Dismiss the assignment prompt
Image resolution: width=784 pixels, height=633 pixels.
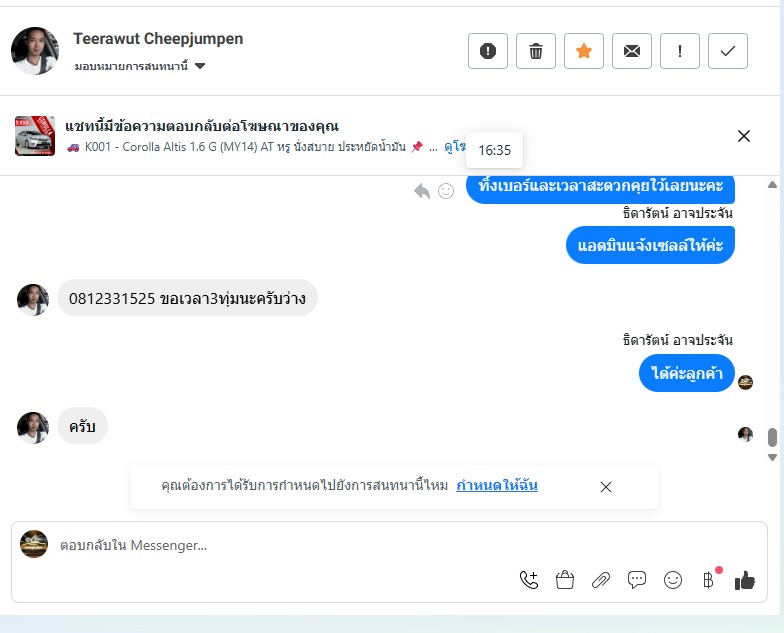[x=606, y=487]
